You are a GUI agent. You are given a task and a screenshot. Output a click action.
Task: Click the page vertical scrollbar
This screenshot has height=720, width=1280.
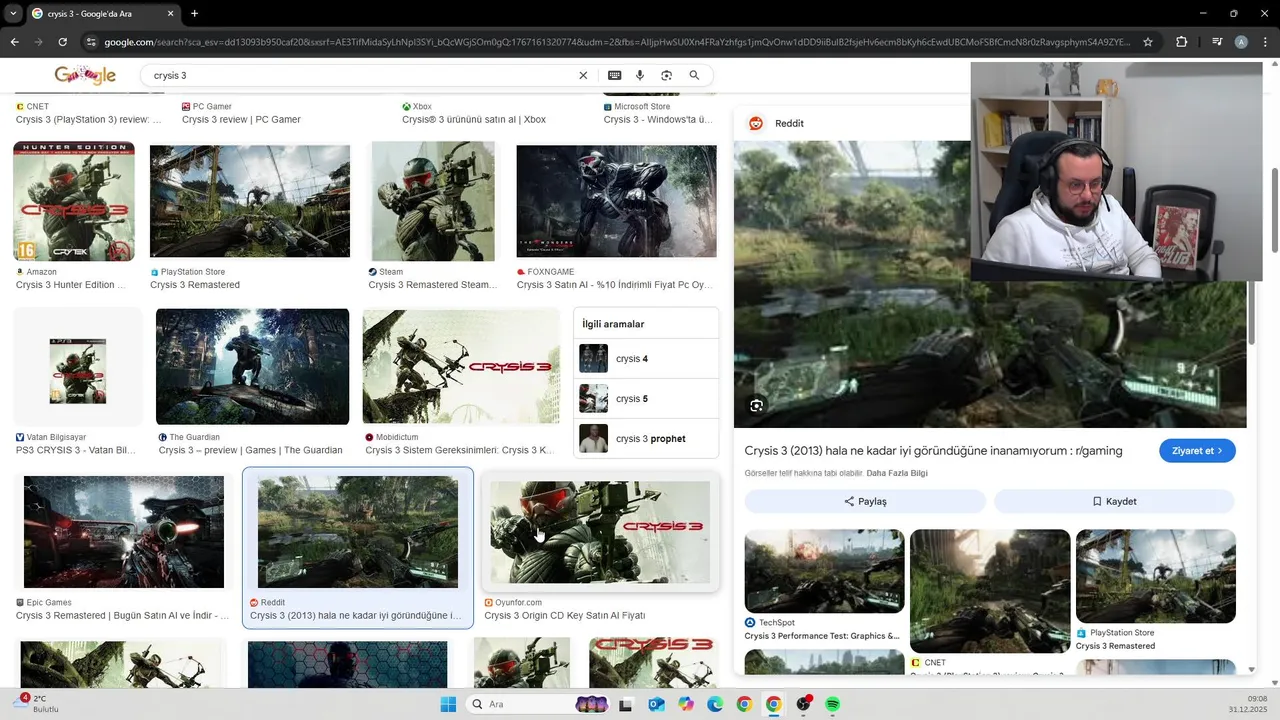click(x=1274, y=210)
